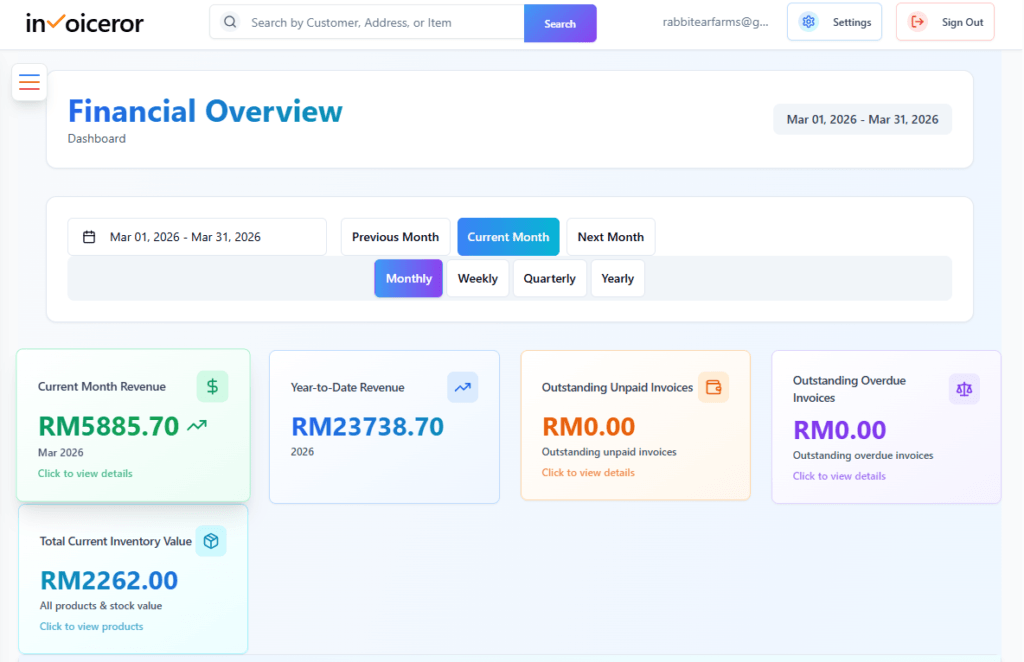Click the invoice icon on Outstanding Unpaid Invoices card
The height and width of the screenshot is (662, 1024).
[x=714, y=387]
